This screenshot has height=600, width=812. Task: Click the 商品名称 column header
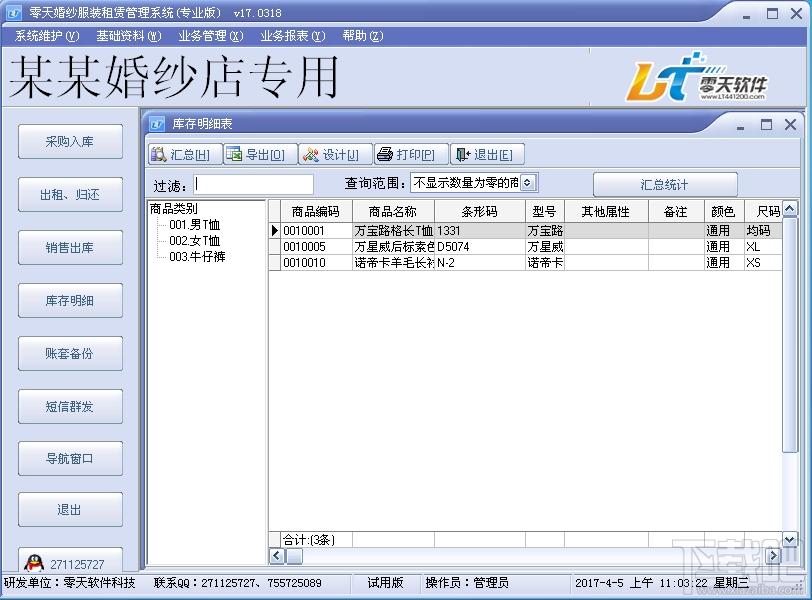(x=393, y=211)
